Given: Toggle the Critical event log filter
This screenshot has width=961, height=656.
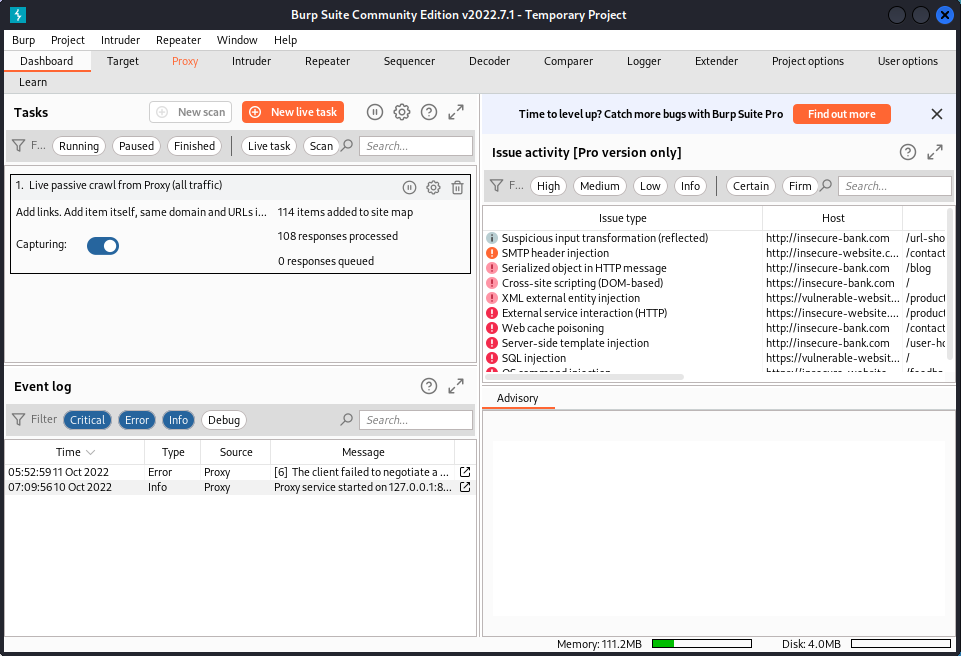Looking at the screenshot, I should pos(87,420).
